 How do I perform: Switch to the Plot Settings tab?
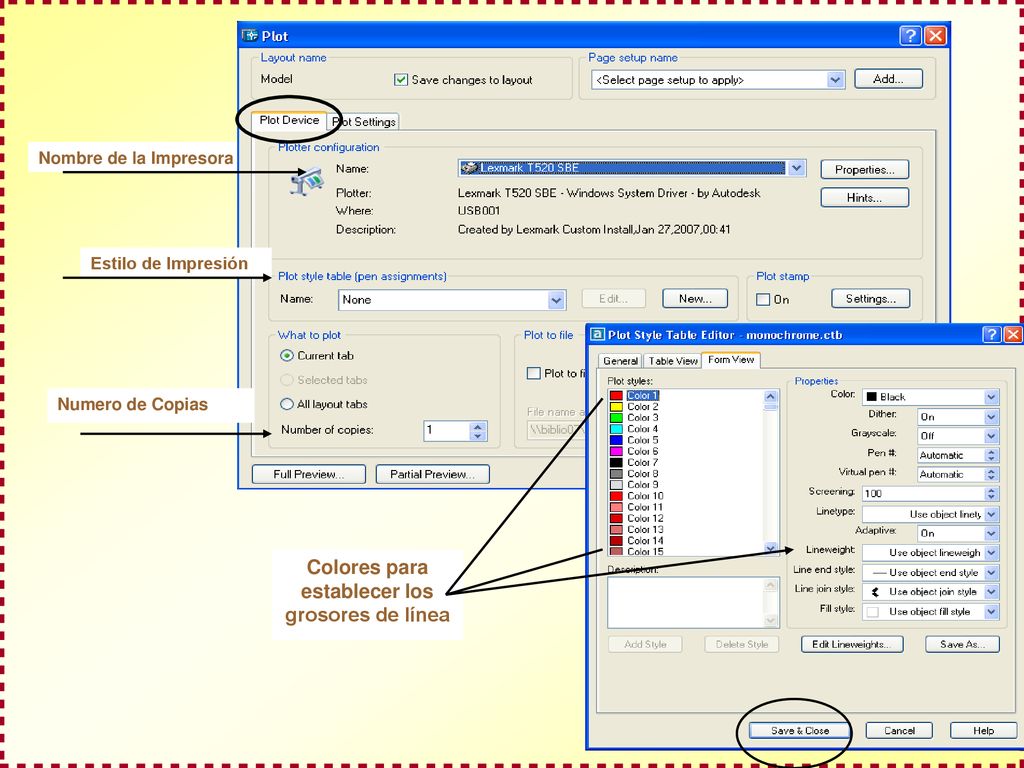point(364,121)
